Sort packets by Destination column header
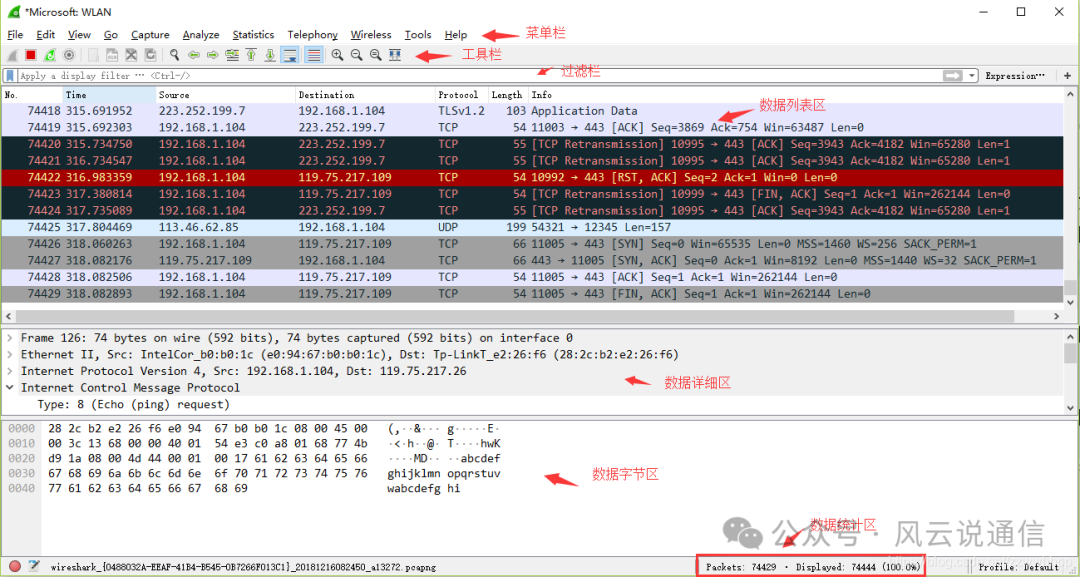Image resolution: width=1080 pixels, height=577 pixels. point(365,95)
